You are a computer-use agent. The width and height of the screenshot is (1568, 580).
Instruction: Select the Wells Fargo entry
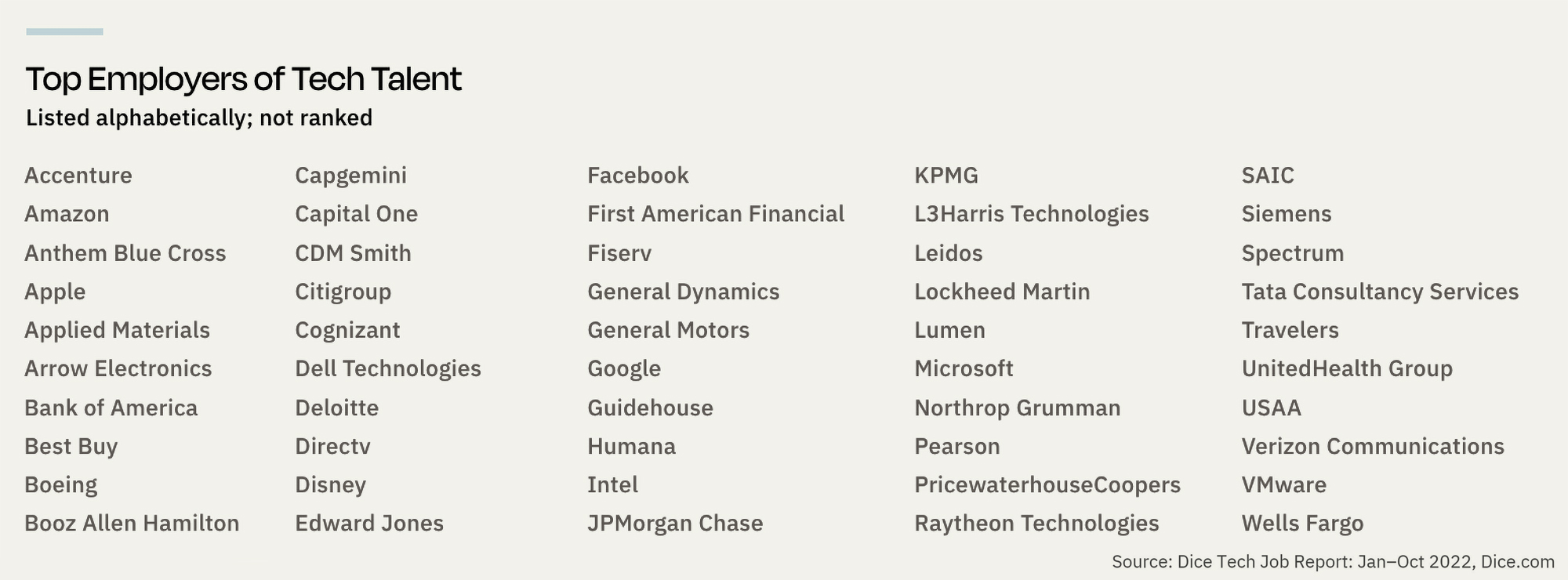point(1302,524)
